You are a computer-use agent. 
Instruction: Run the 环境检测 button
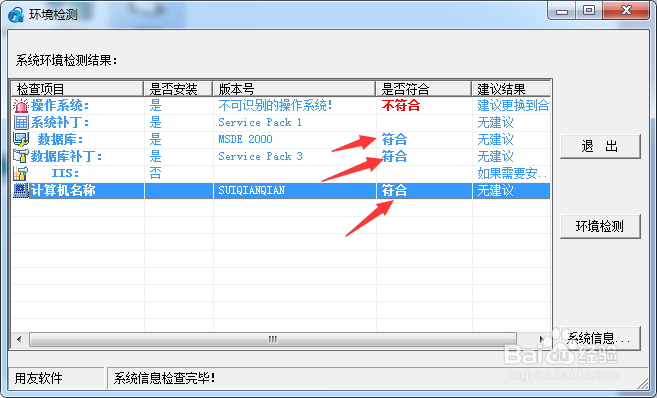(600, 226)
